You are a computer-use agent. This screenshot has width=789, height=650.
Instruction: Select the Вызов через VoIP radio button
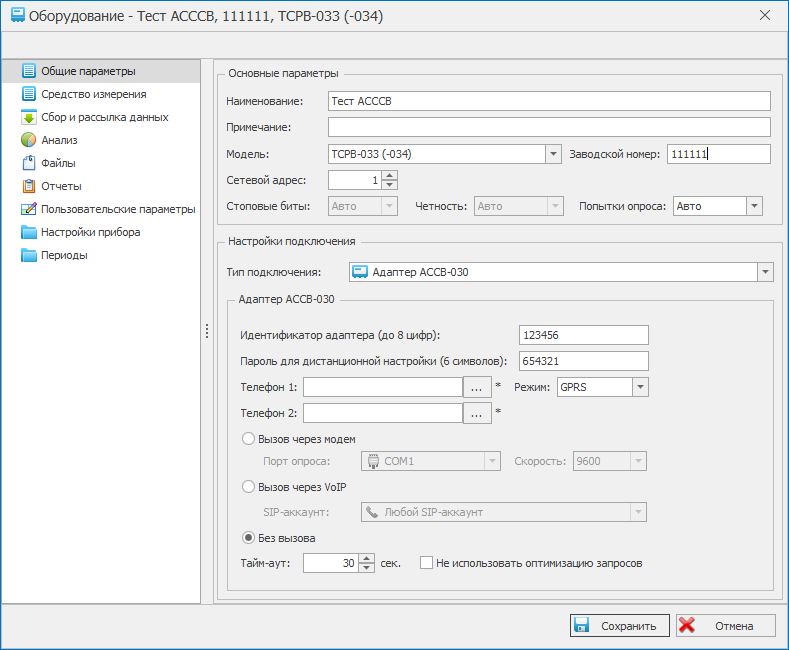(x=248, y=487)
